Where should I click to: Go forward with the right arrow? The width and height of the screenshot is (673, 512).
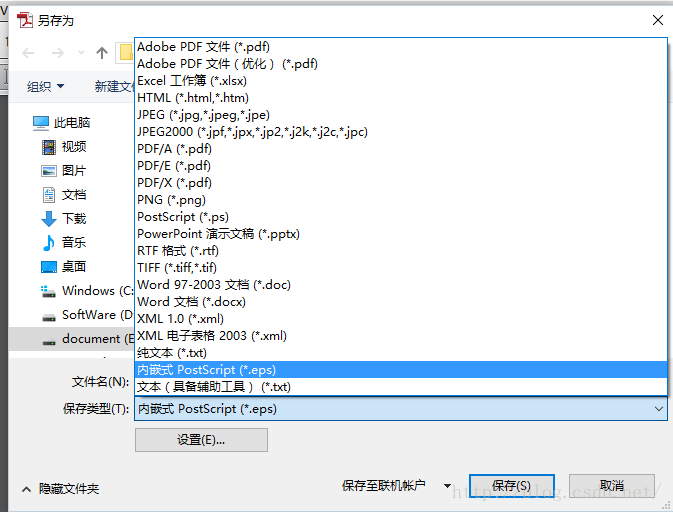click(x=58, y=53)
